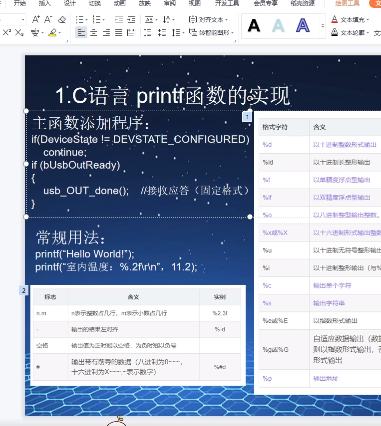Open line spacing dropdown arrow
Viewport: 381px width, 426px height.
183,33
